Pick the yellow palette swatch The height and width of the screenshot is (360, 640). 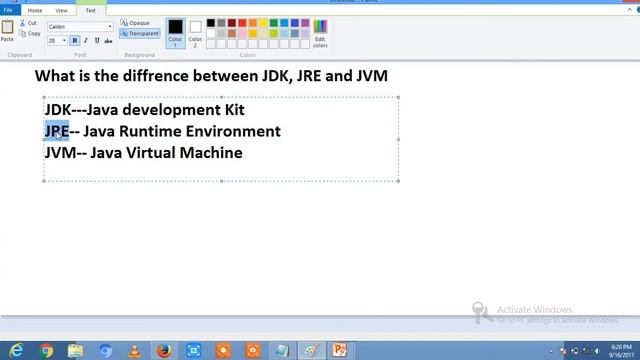pos(263,23)
